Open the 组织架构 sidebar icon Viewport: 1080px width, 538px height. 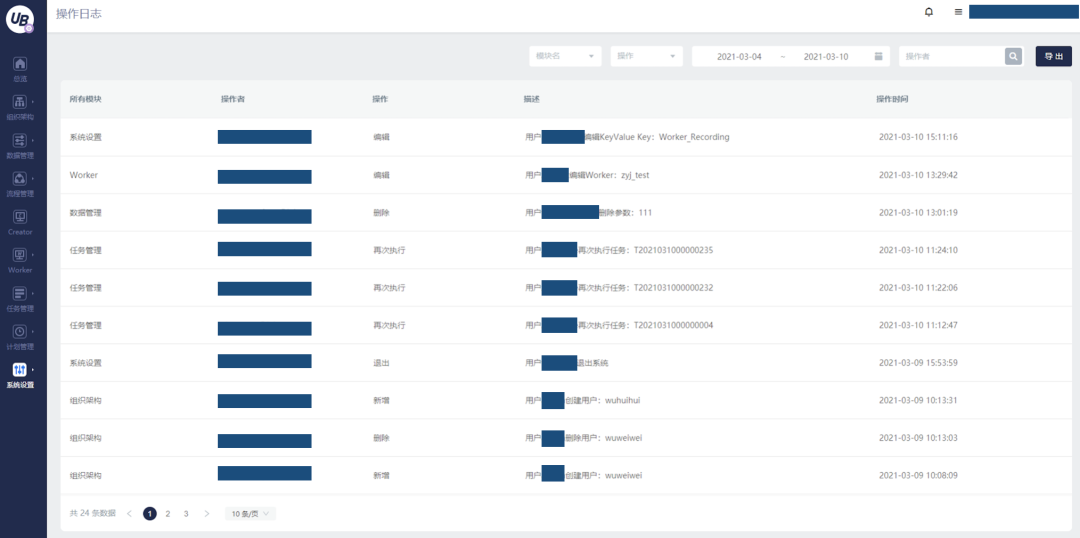pos(21,102)
